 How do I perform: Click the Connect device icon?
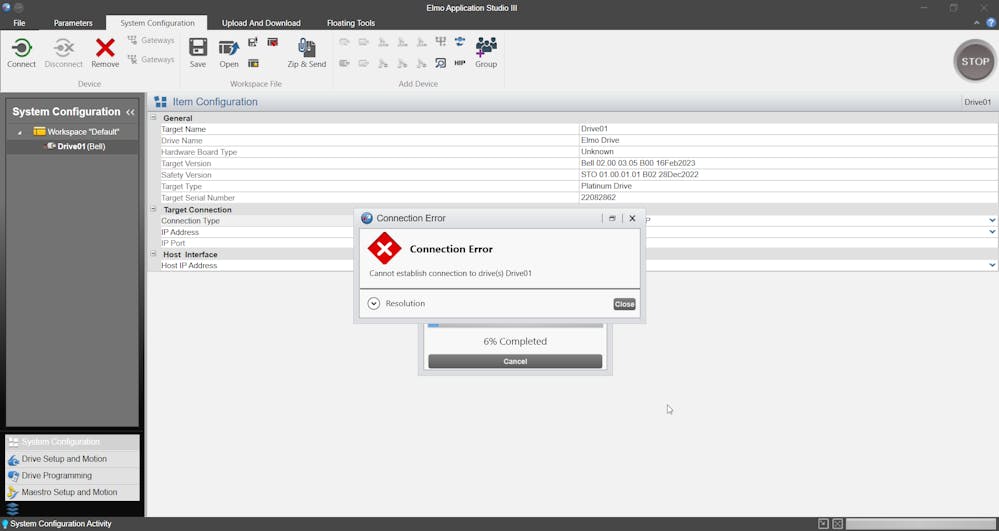click(21, 49)
